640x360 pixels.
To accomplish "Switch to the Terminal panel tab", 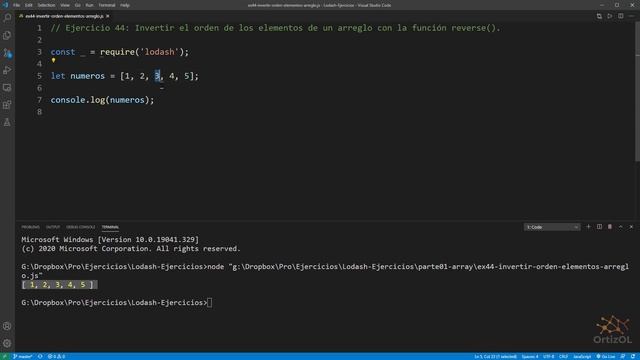I will click(x=110, y=227).
